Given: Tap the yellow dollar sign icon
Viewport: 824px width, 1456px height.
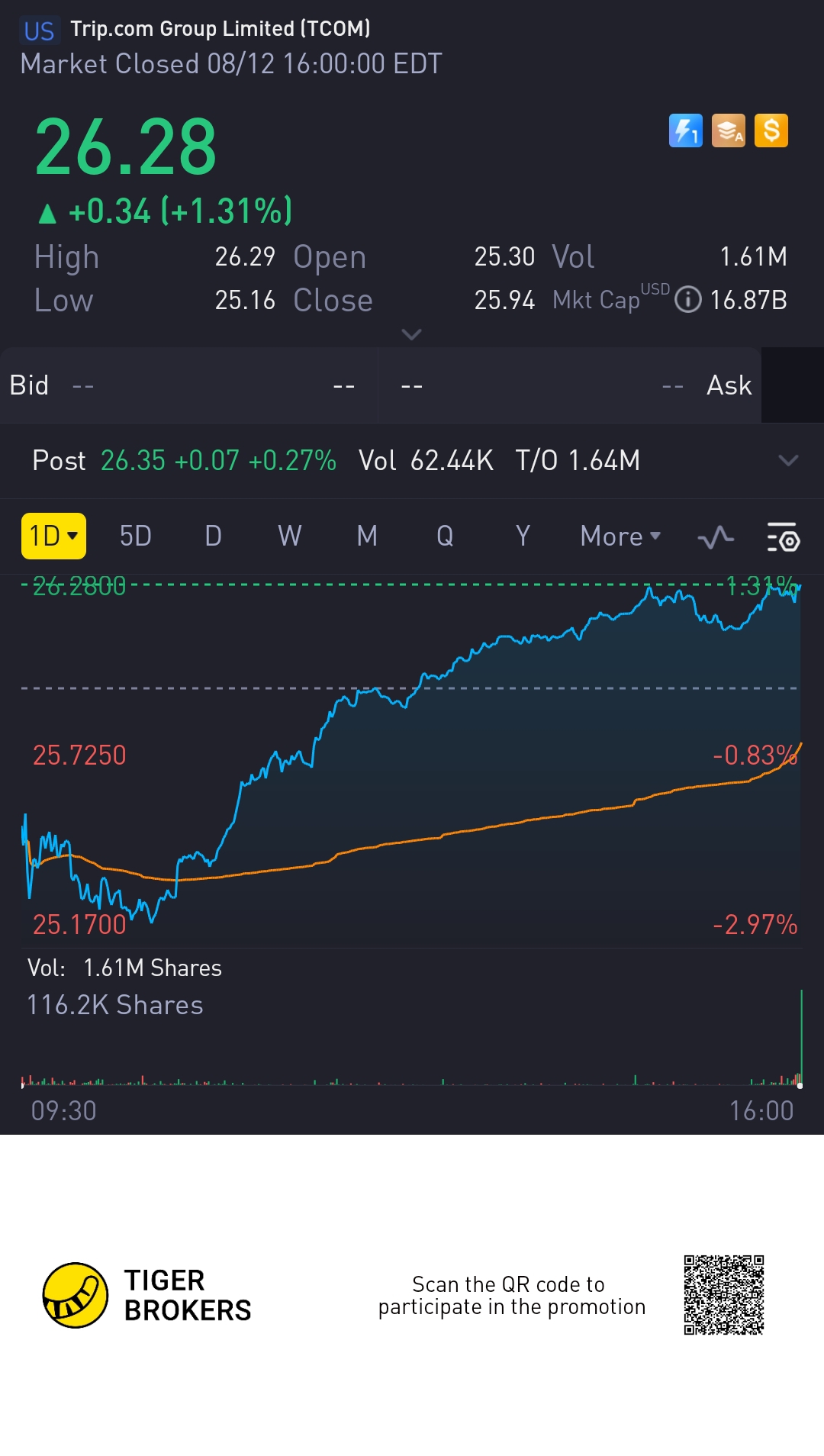Looking at the screenshot, I should tap(771, 130).
